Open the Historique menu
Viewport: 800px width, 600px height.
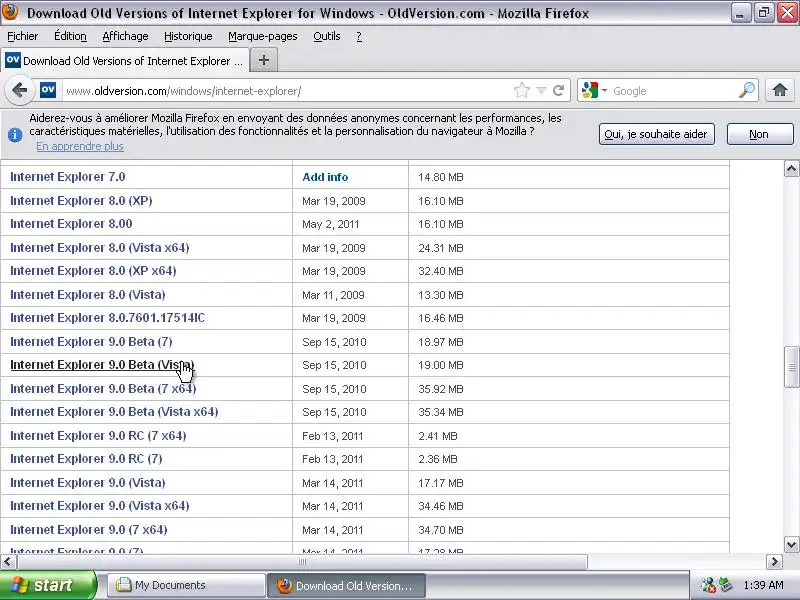click(188, 36)
